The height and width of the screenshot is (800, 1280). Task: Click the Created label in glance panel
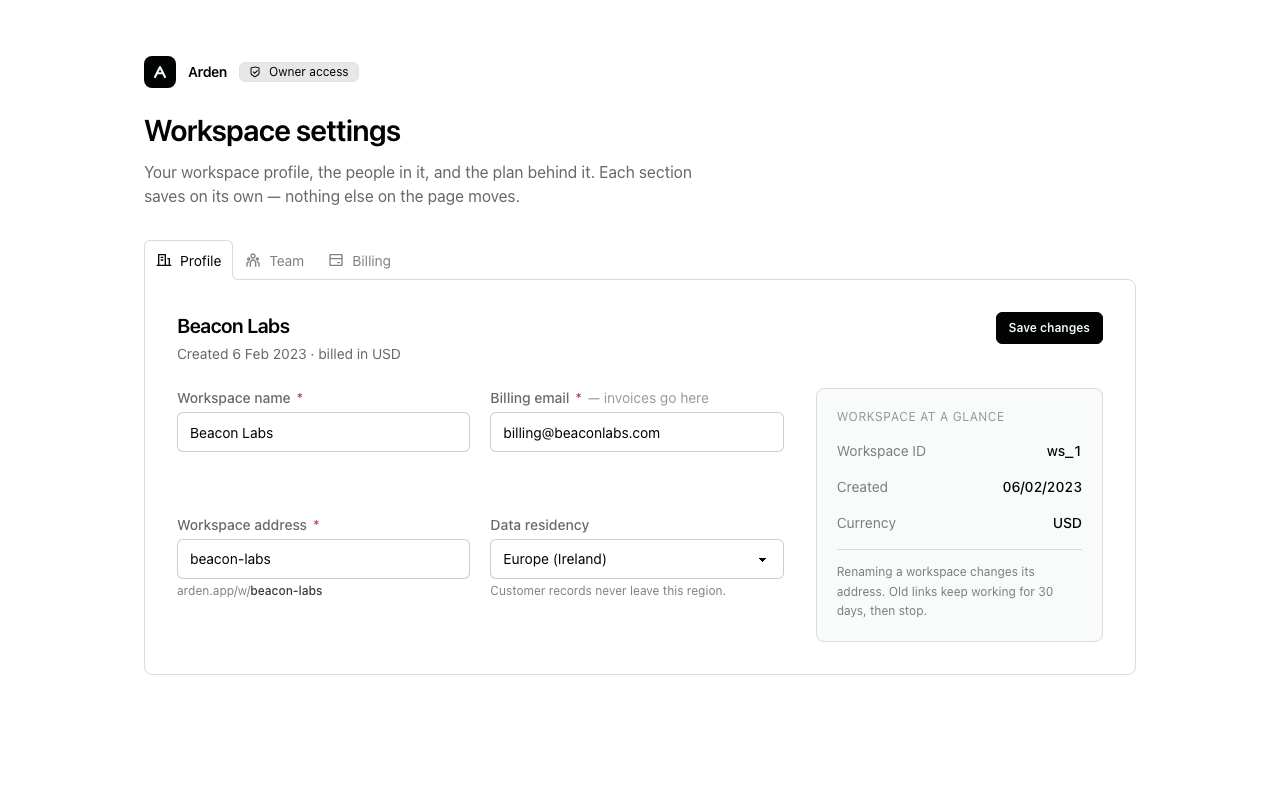coord(862,487)
